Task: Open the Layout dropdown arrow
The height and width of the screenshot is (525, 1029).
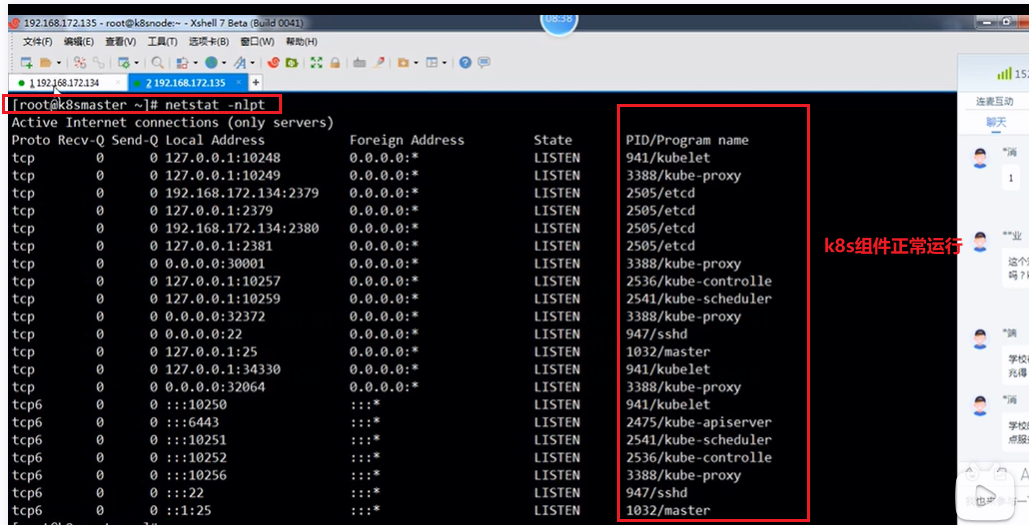Action: tap(444, 63)
